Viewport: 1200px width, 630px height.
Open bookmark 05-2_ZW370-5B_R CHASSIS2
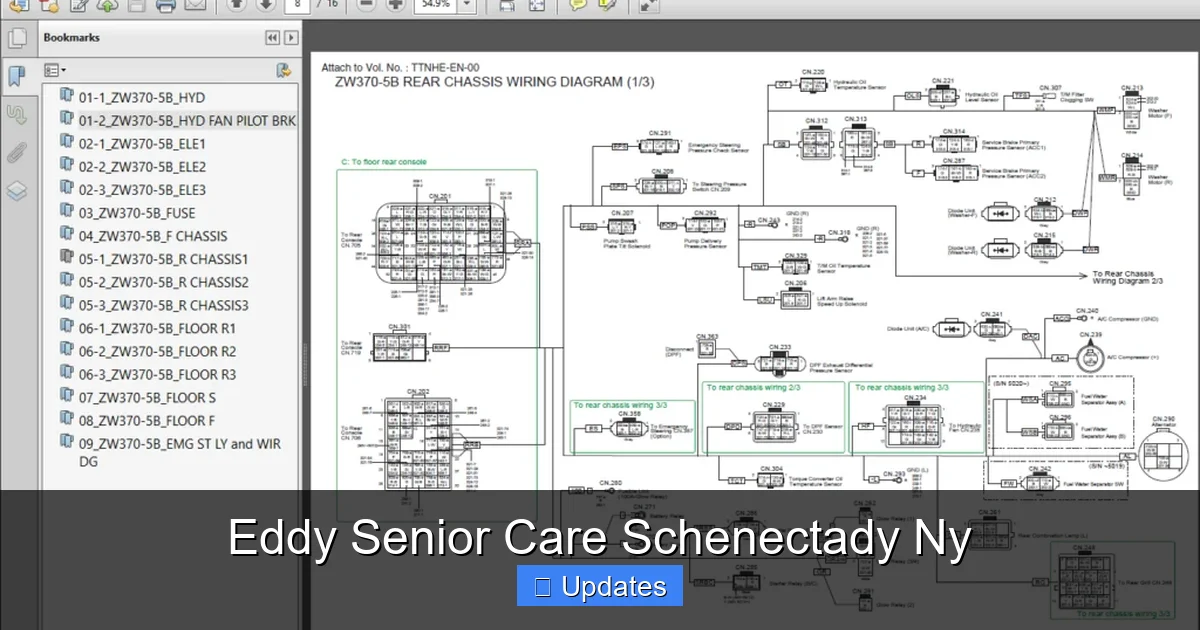[164, 282]
